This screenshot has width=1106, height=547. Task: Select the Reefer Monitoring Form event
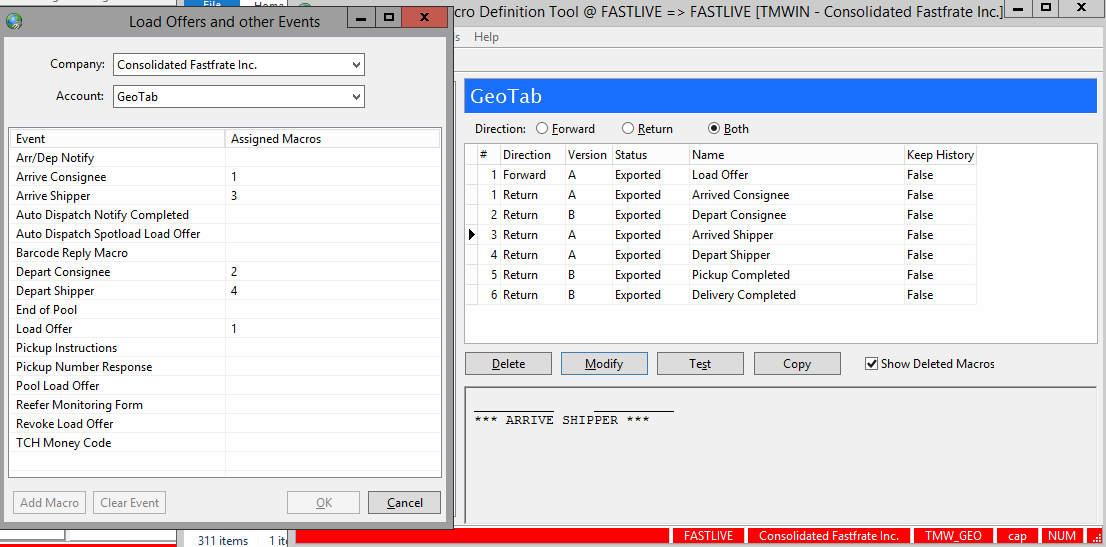[x=225, y=405]
